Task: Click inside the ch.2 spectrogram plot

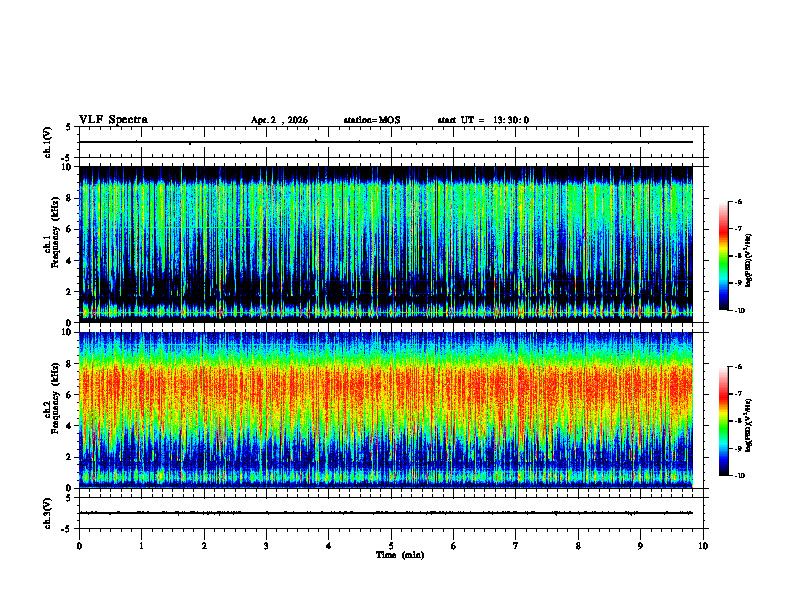Action: 386,410
